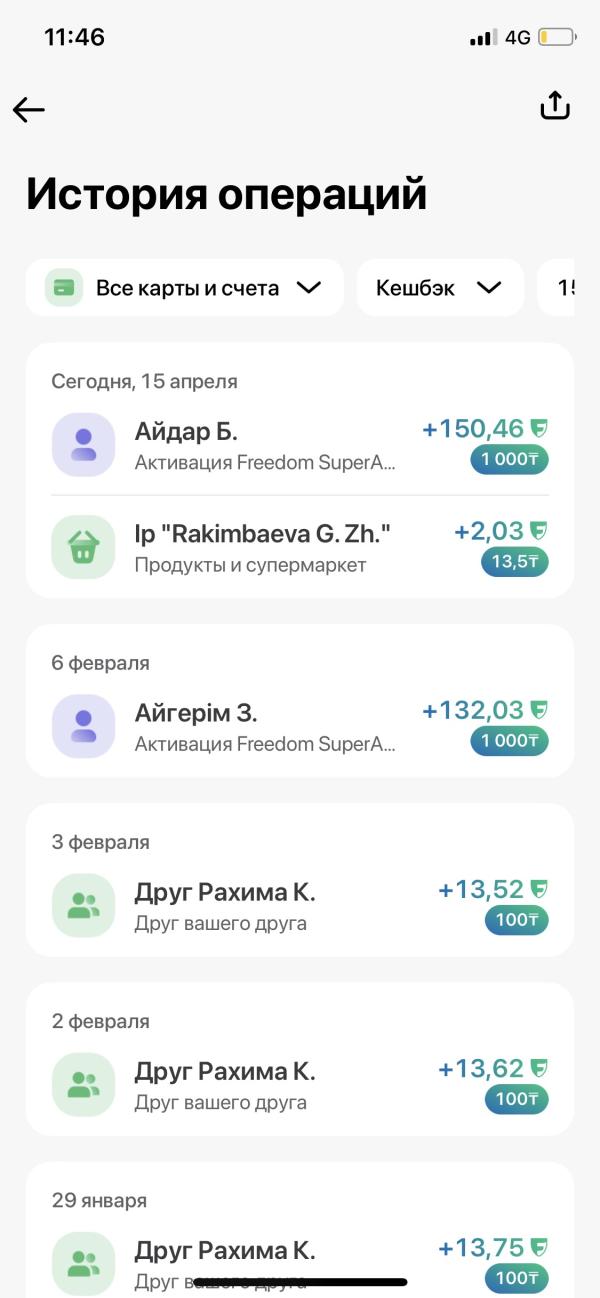This screenshot has width=600, height=1298.
Task: Tap Айдар Б. purple person avatar icon
Action: 84,445
